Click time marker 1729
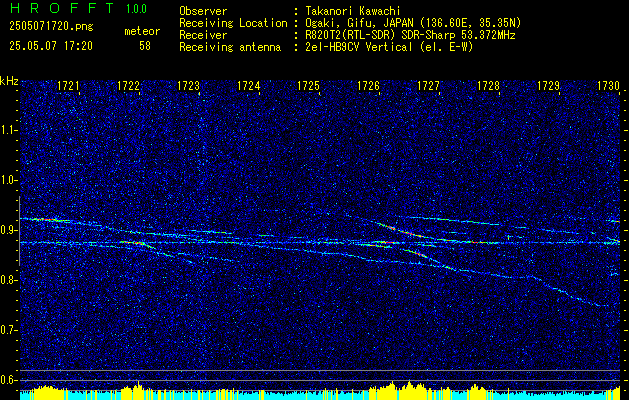The width and height of the screenshot is (629, 400). tap(548, 85)
